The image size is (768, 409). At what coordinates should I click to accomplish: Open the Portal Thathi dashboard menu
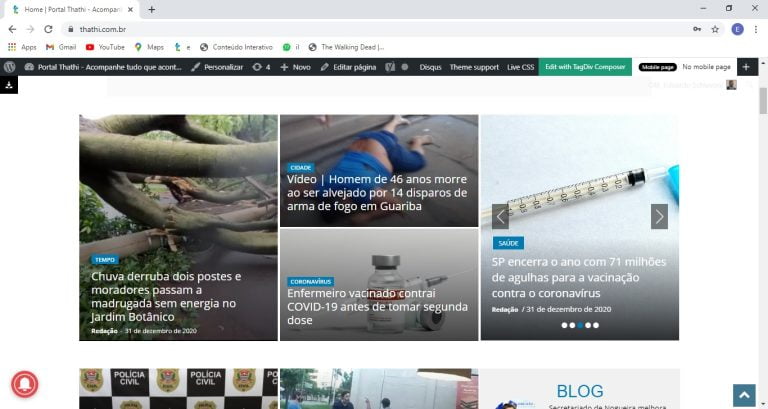pos(103,67)
